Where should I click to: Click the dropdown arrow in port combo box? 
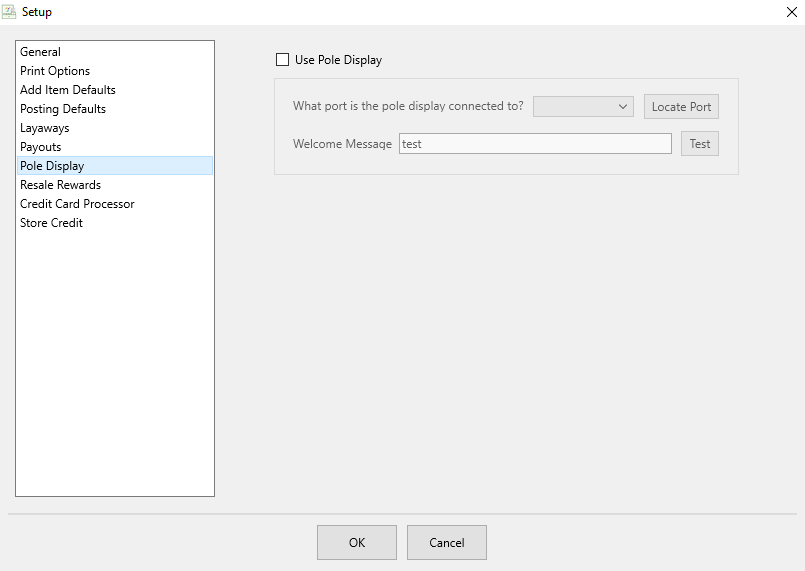(x=623, y=106)
